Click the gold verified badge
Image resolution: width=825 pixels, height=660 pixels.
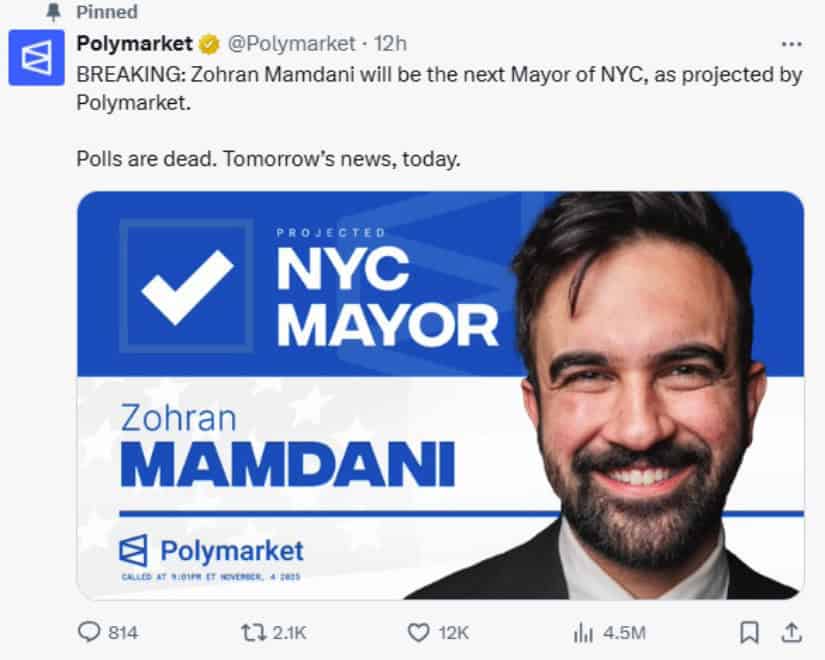point(209,44)
